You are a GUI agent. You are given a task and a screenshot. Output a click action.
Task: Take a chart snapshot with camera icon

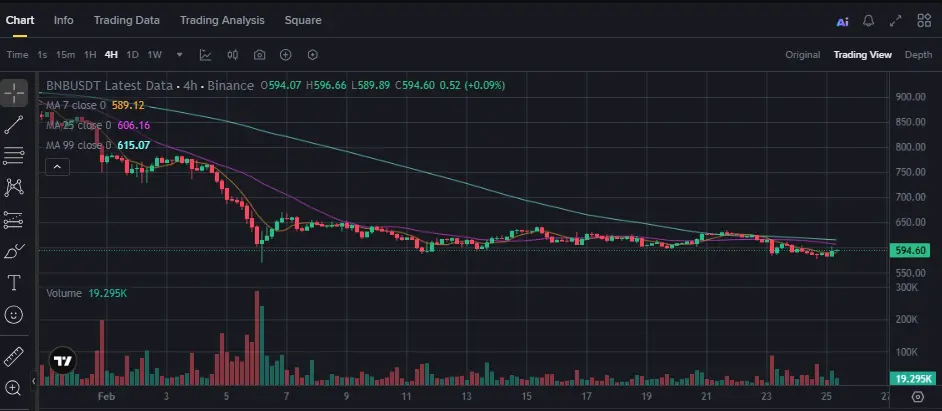tap(259, 55)
